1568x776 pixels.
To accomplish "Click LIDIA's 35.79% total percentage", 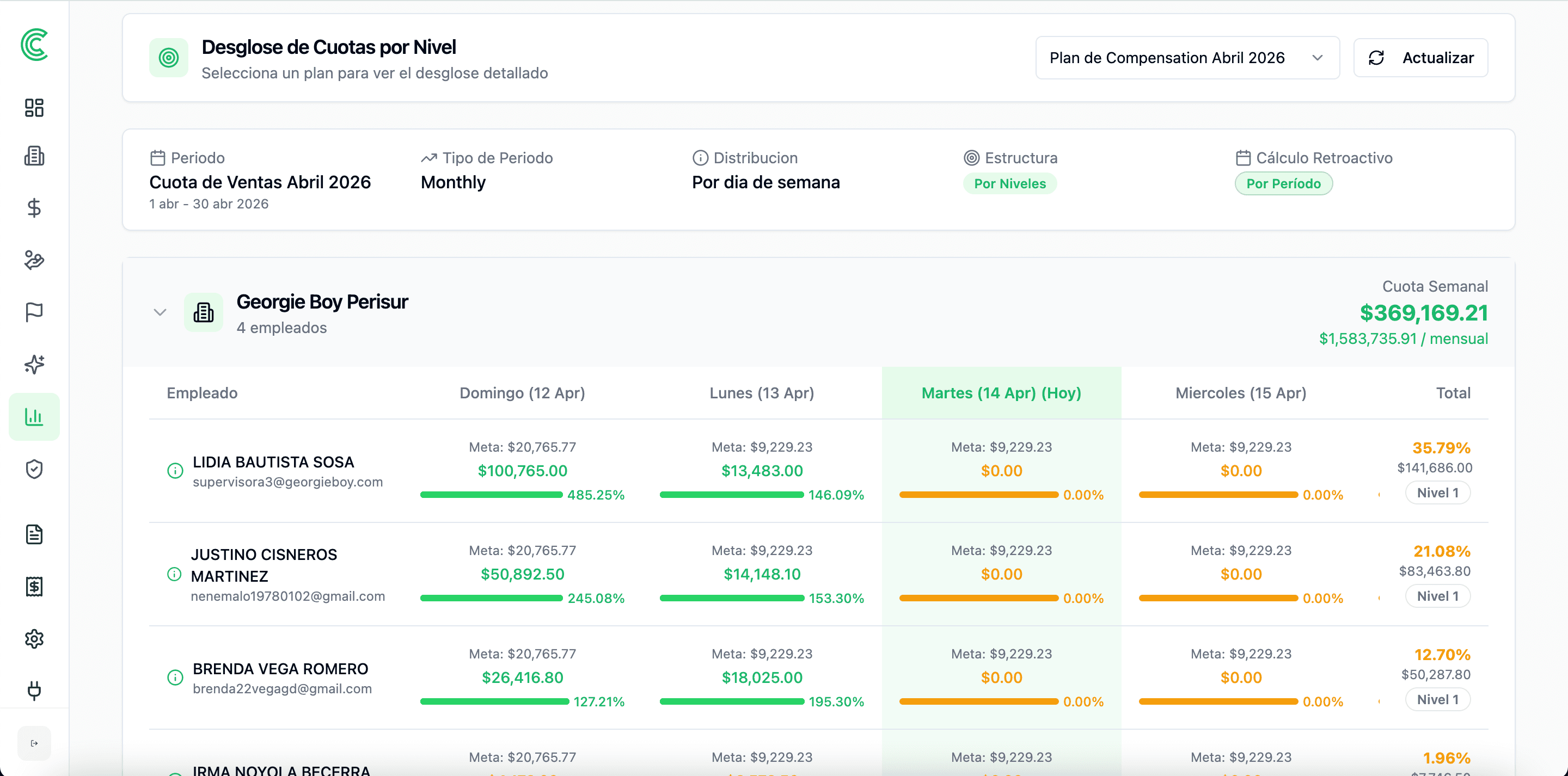I will (1441, 448).
